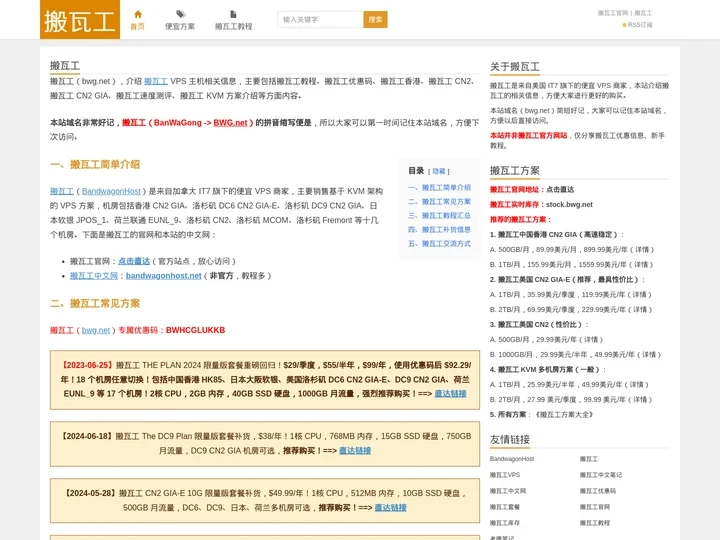Open 详情 for CN2 500GB/月 29.99美元/年
Image resolution: width=720 pixels, height=540 pixels.
591,339
